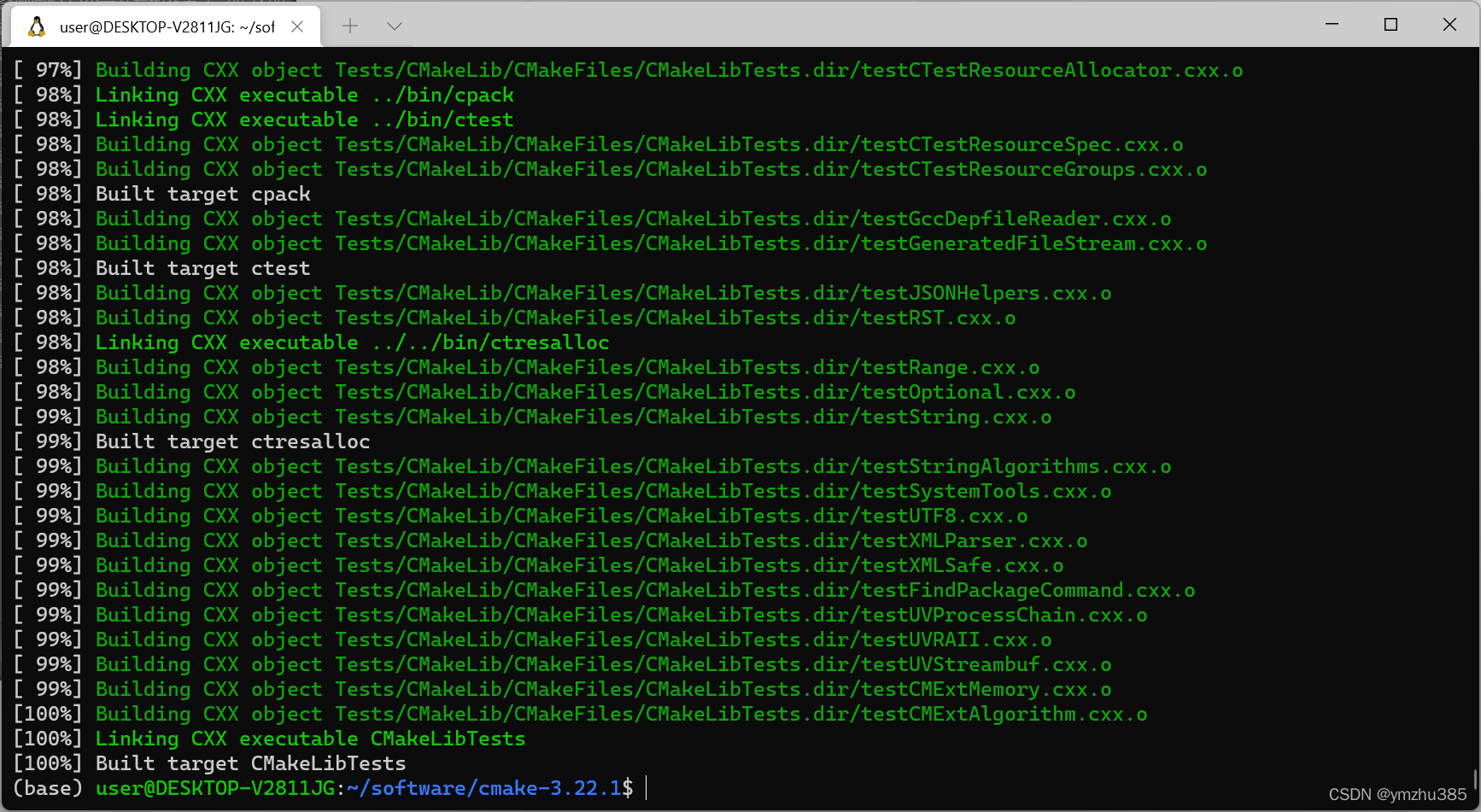Image resolution: width=1481 pixels, height=812 pixels.
Task: Click the testUTF8.cxx.o build line
Action: coord(521,516)
